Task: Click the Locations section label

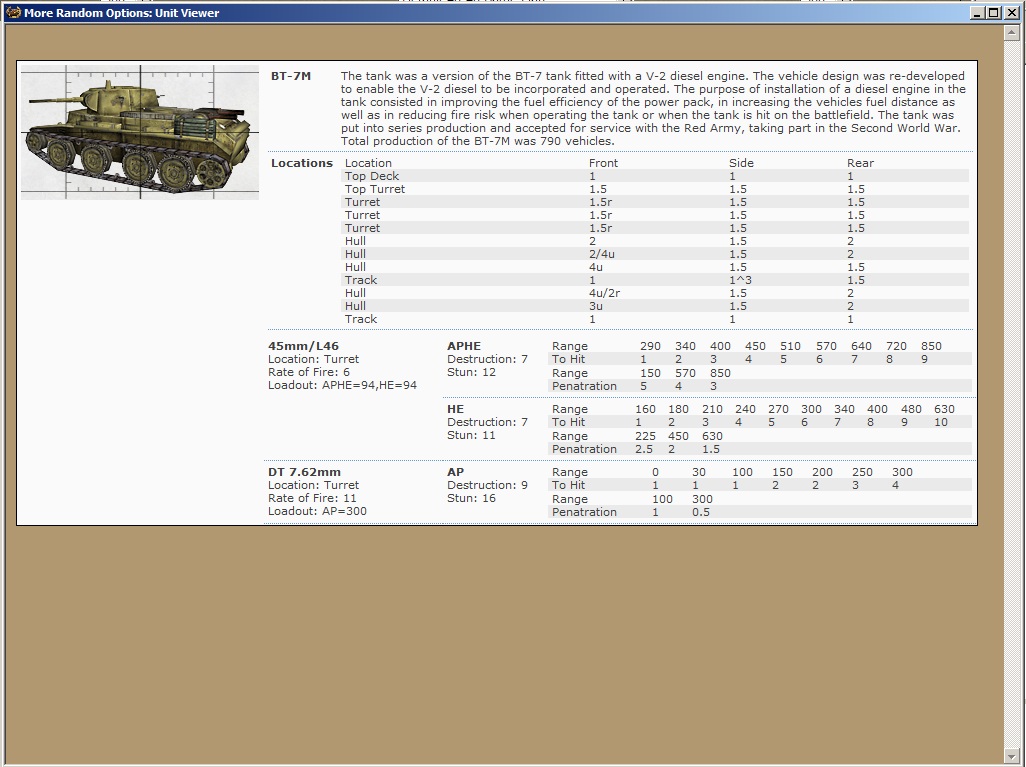Action: [302, 163]
